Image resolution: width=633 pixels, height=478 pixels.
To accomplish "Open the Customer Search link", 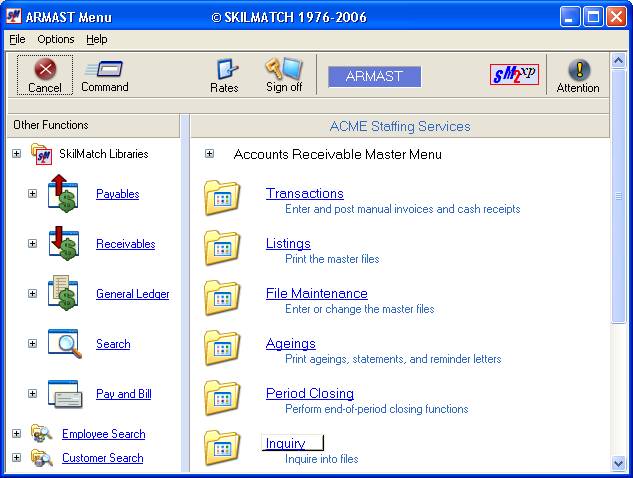I will point(103,458).
